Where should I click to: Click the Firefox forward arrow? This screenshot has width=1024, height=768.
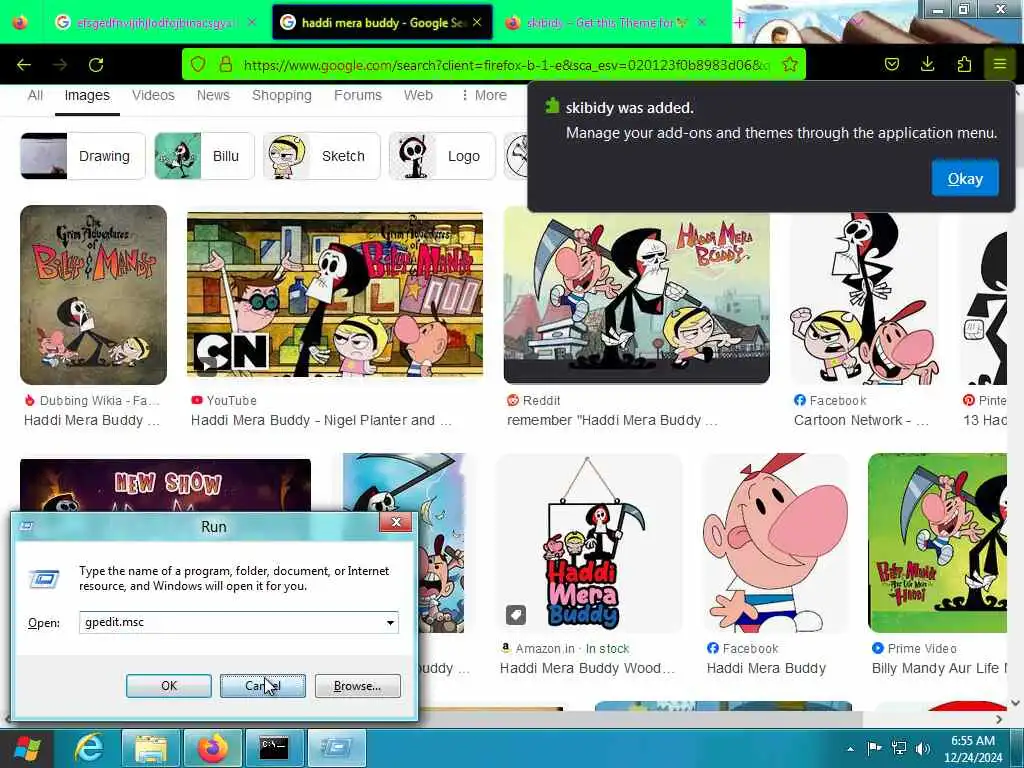pyautogui.click(x=60, y=65)
